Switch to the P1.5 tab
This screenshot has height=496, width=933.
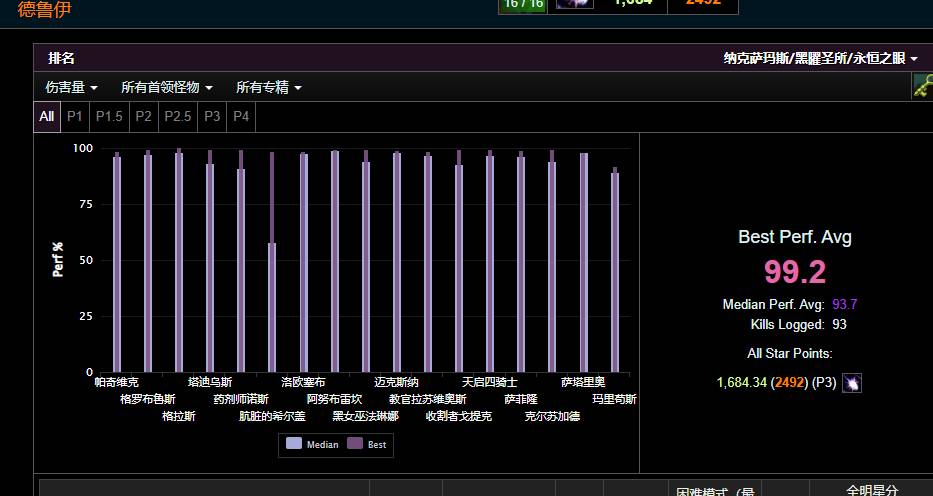click(109, 117)
